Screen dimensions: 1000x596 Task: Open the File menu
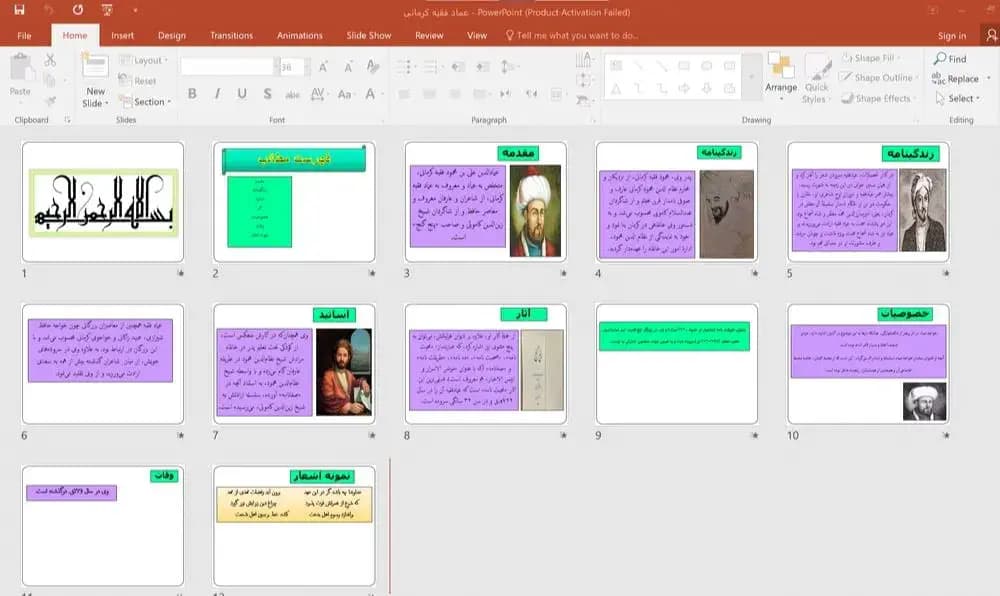24,36
